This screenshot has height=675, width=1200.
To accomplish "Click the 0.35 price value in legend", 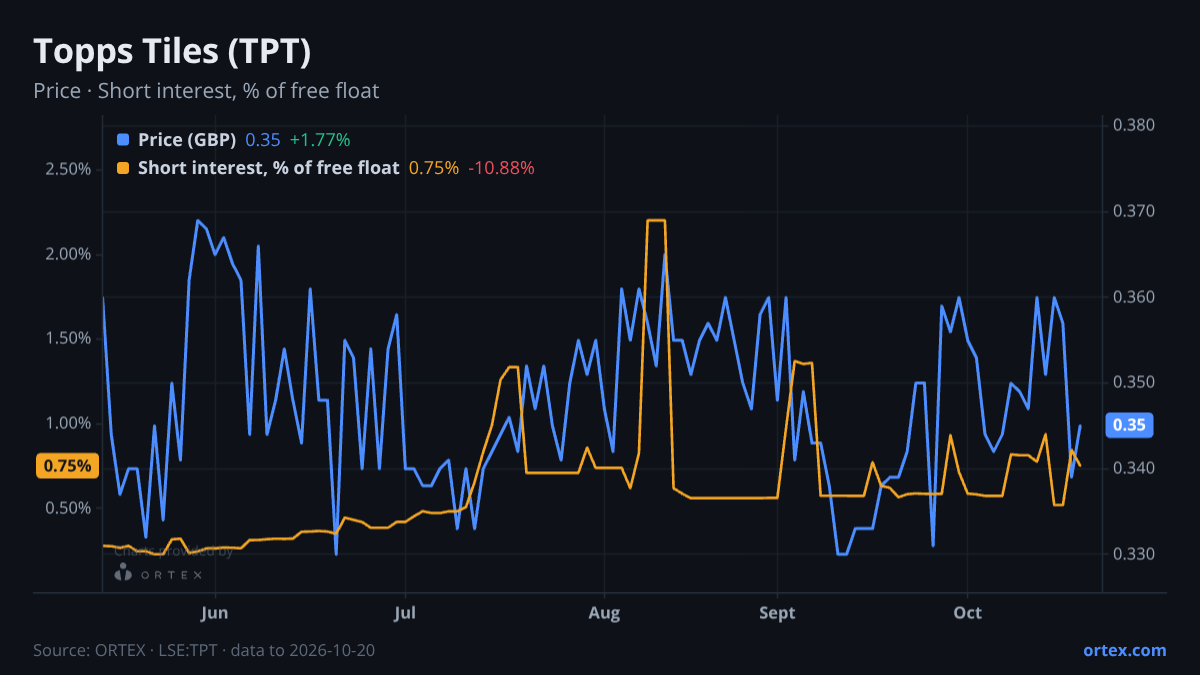I will tap(263, 140).
